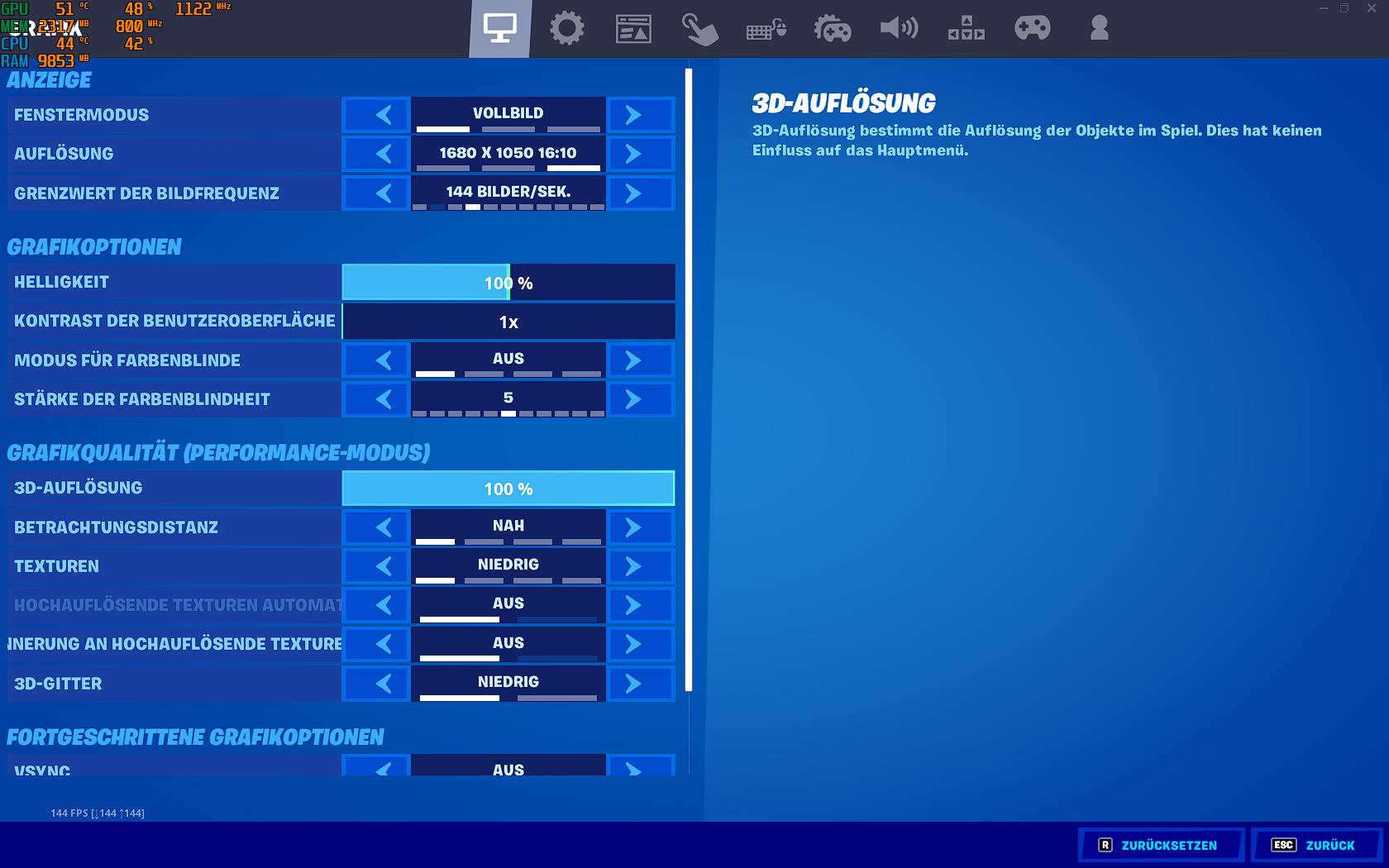Decrease Stärke der Farbenblindheit value
Screen dimensions: 1389x868
coord(376,399)
